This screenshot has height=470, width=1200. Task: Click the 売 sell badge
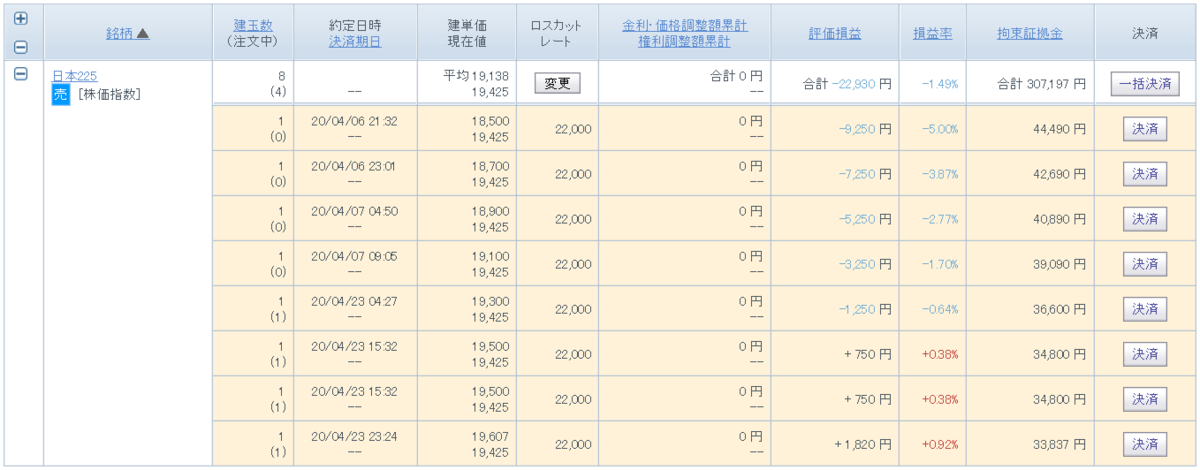pyautogui.click(x=60, y=94)
